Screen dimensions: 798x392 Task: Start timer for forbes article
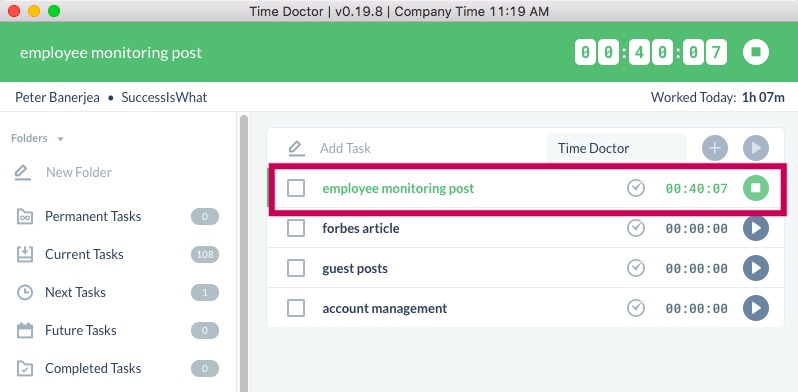point(756,228)
